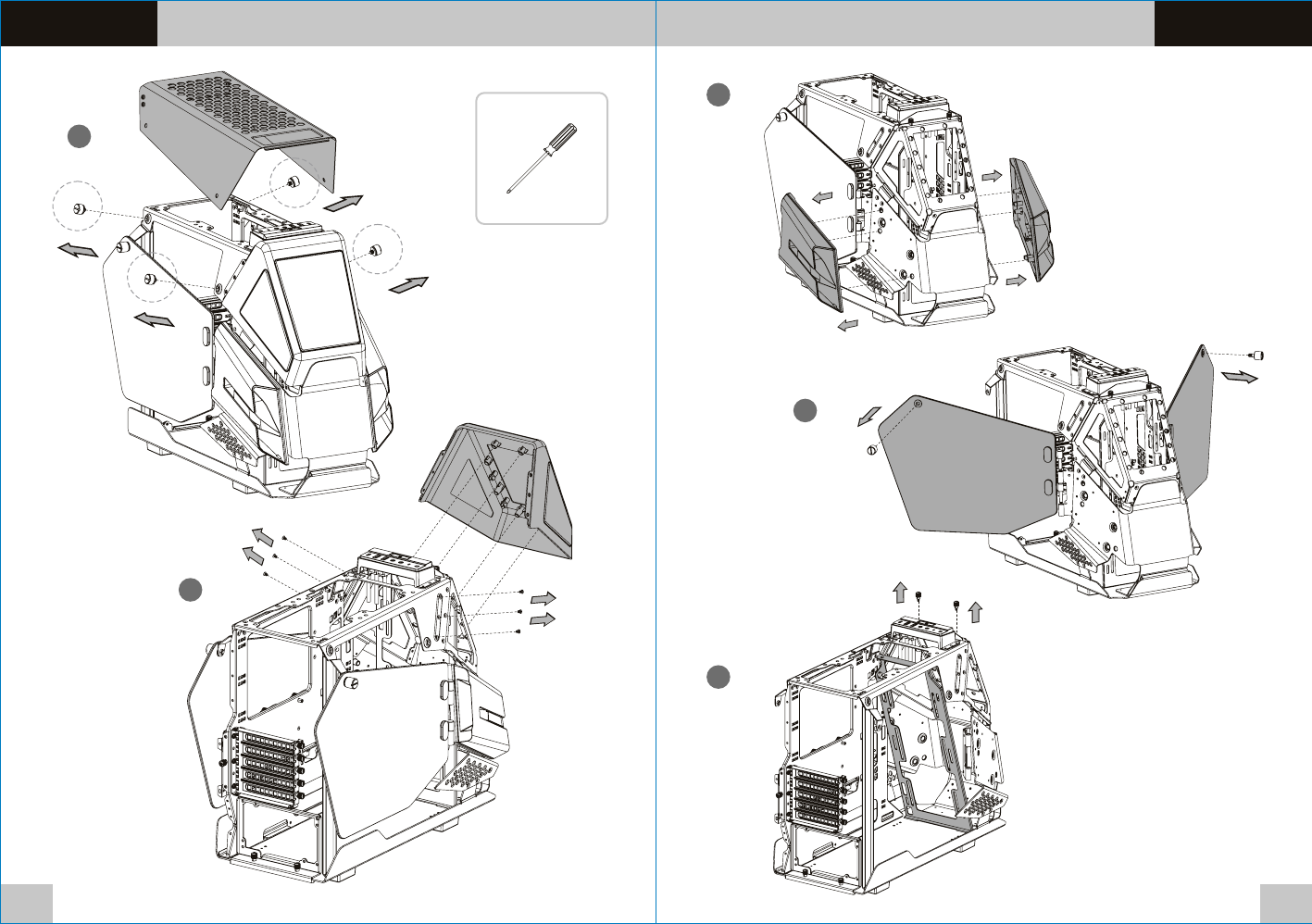Click the gray page number box at bottom-left
This screenshot has width=1312, height=924.
(x=26, y=903)
